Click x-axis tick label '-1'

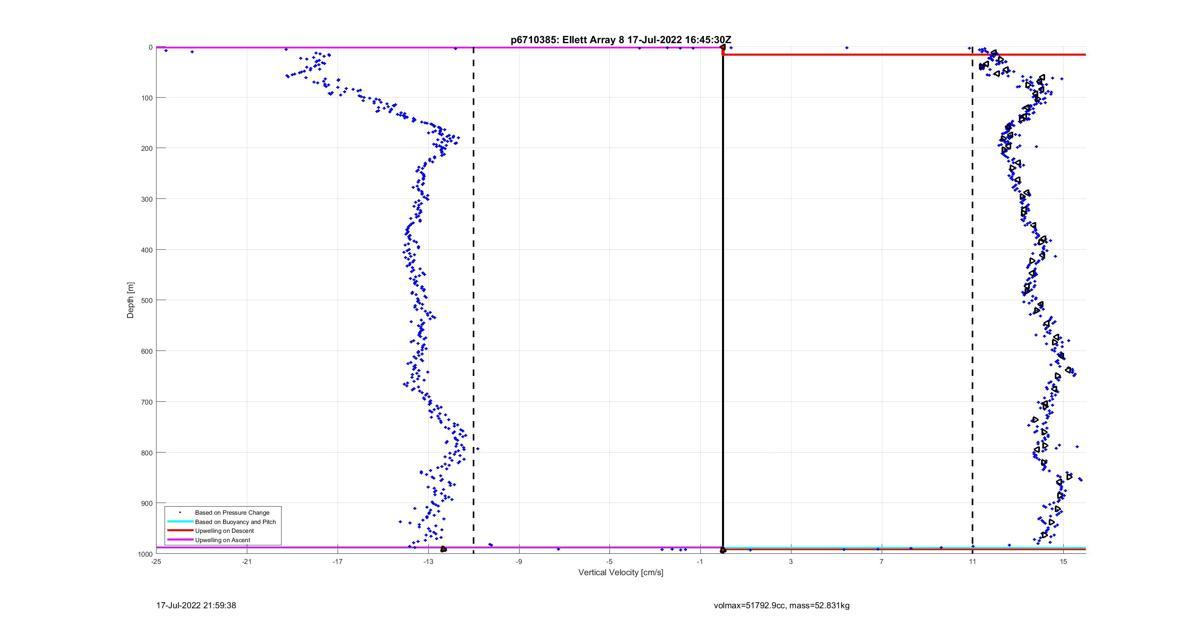[x=700, y=562]
